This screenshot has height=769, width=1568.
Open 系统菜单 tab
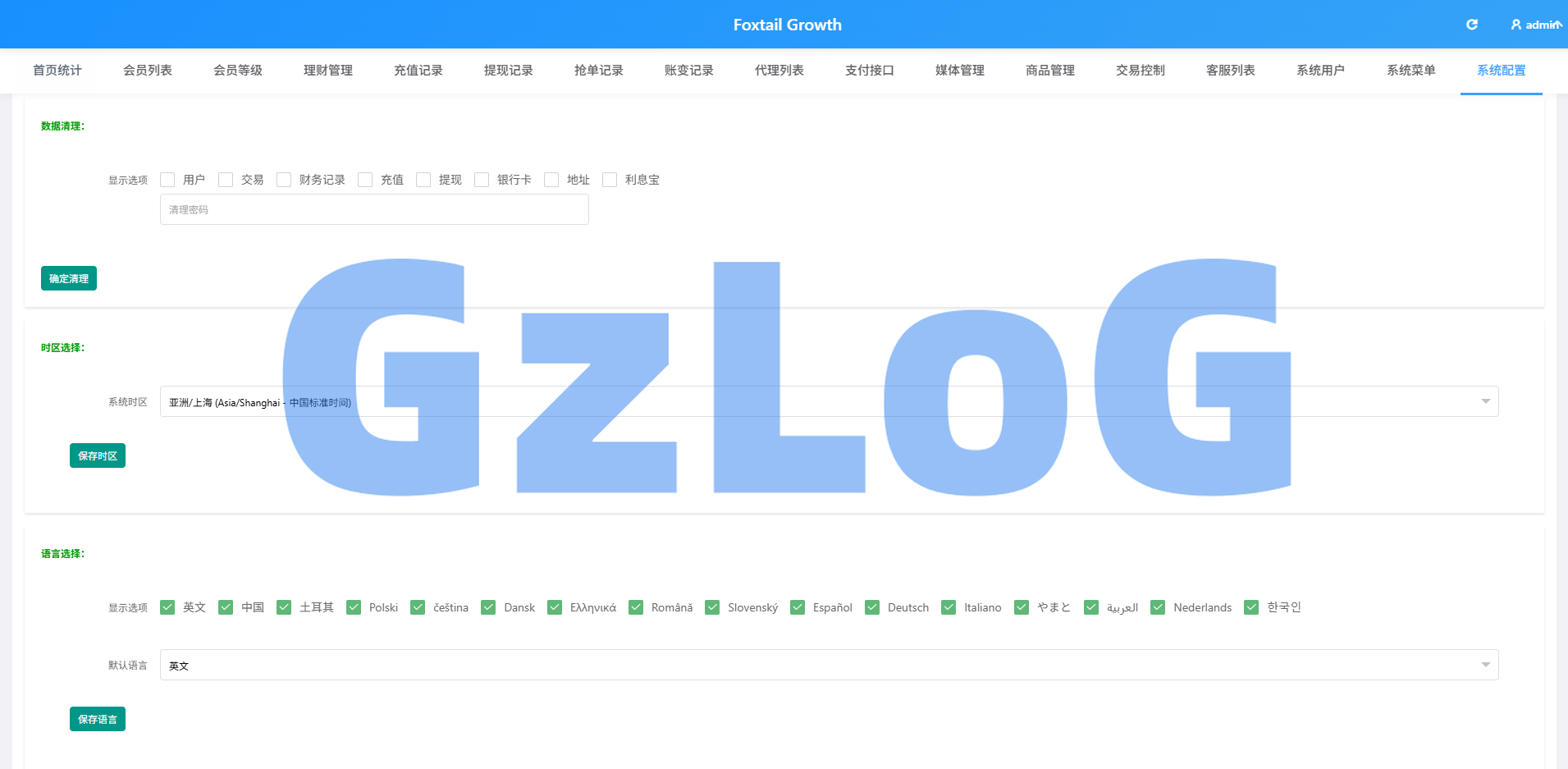1411,71
